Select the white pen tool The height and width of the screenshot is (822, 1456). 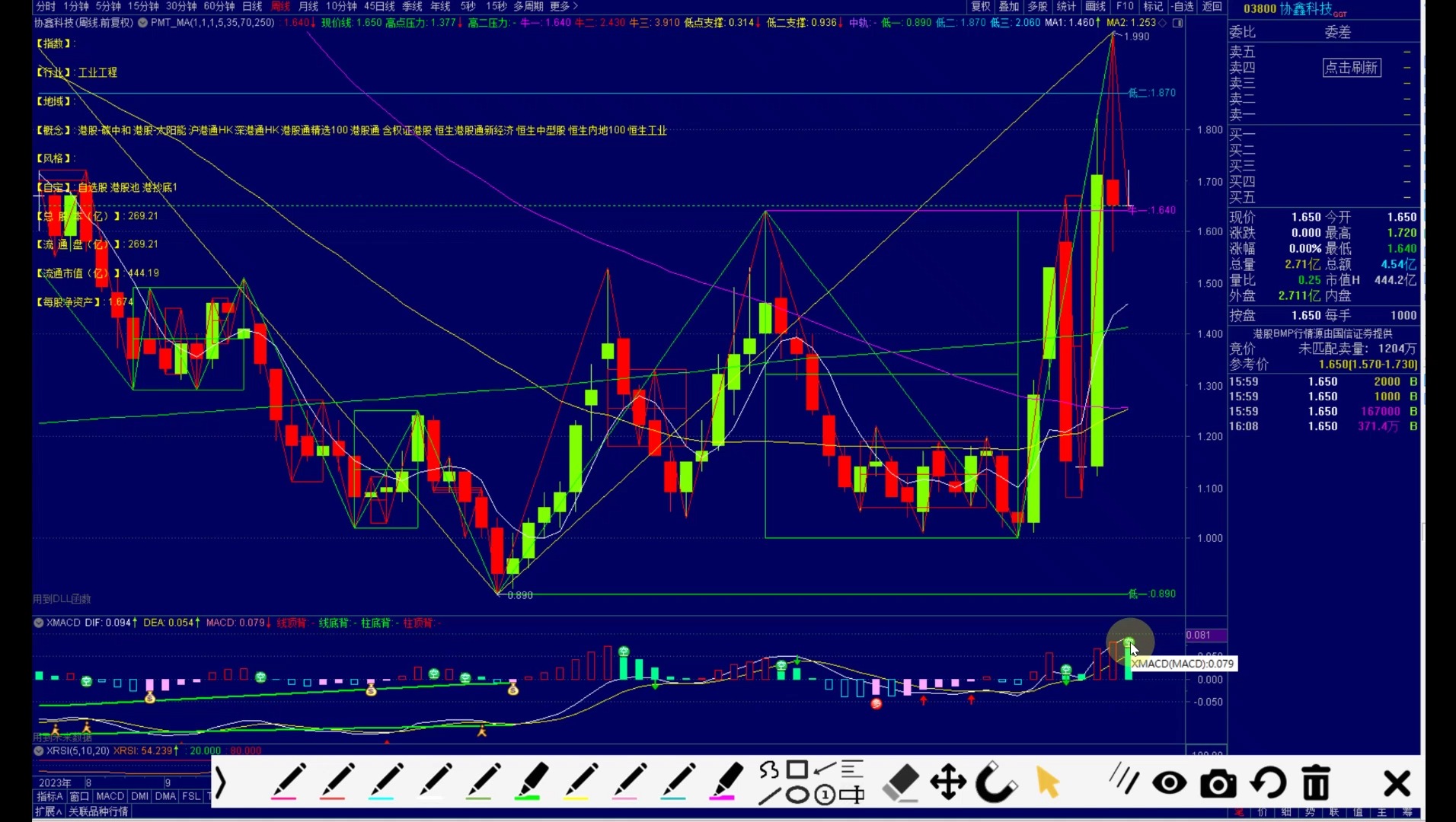pos(435,782)
